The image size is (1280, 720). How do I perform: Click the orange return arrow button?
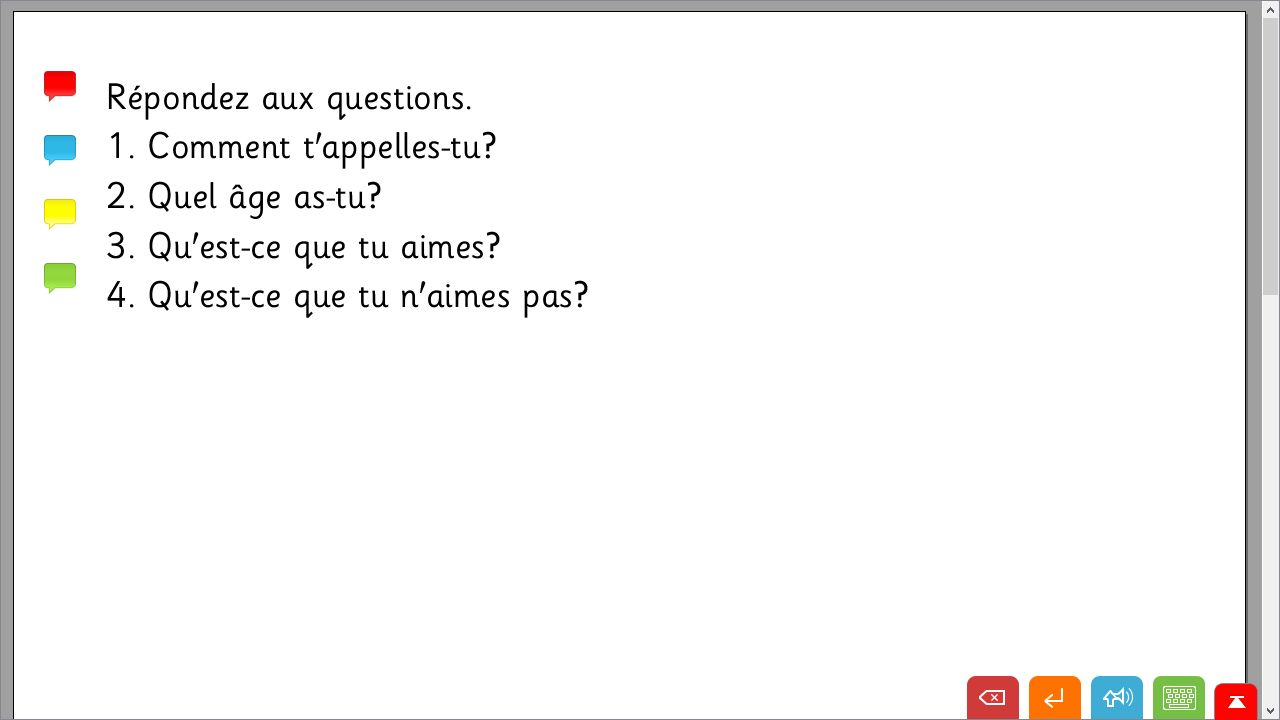pyautogui.click(x=1055, y=698)
